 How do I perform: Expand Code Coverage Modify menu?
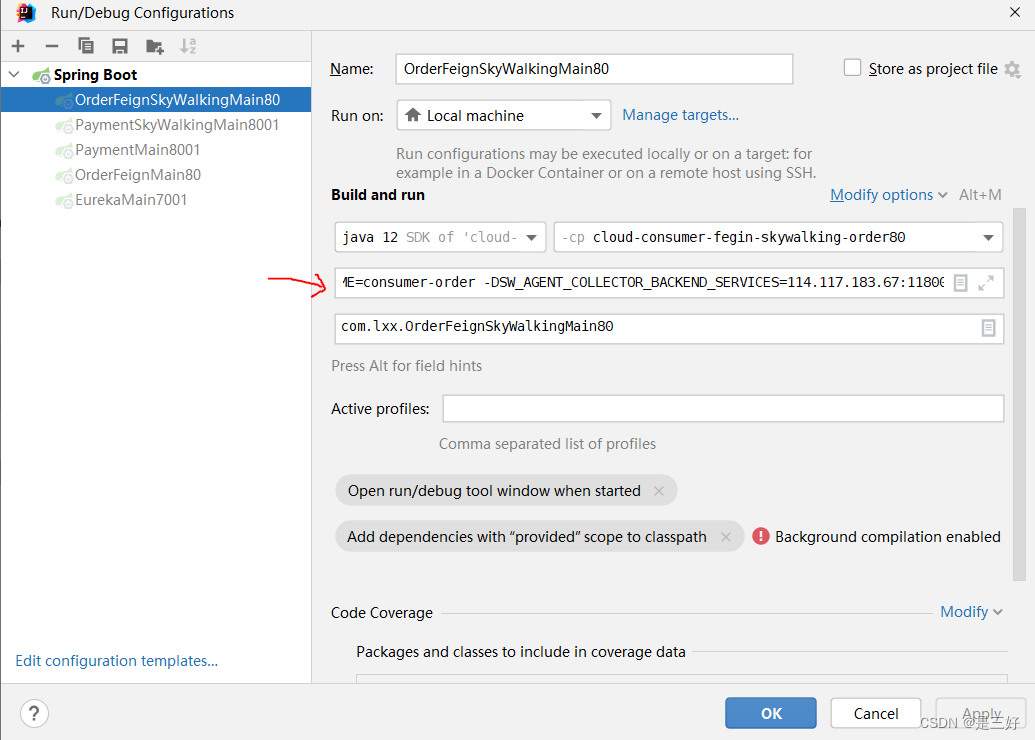[971, 612]
